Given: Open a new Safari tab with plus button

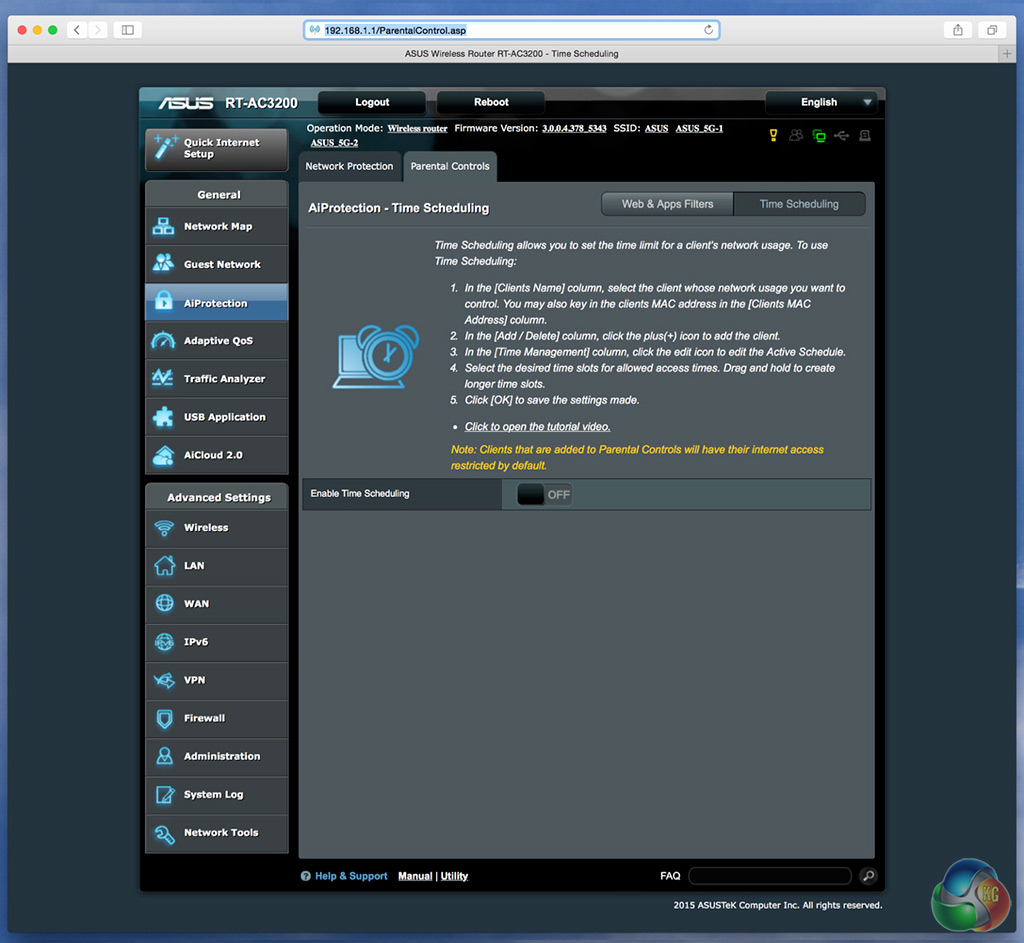Looking at the screenshot, I should [1006, 54].
